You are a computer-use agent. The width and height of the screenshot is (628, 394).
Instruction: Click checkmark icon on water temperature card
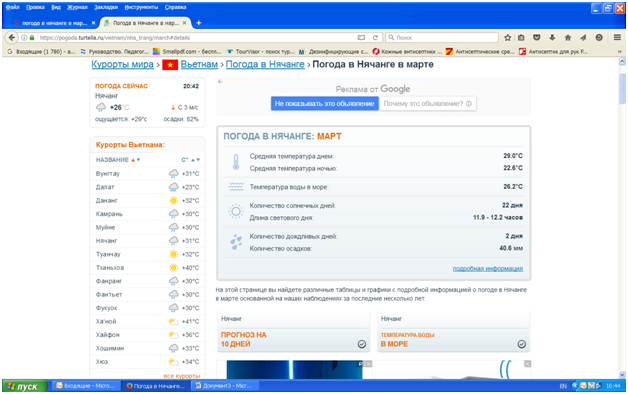(x=521, y=344)
